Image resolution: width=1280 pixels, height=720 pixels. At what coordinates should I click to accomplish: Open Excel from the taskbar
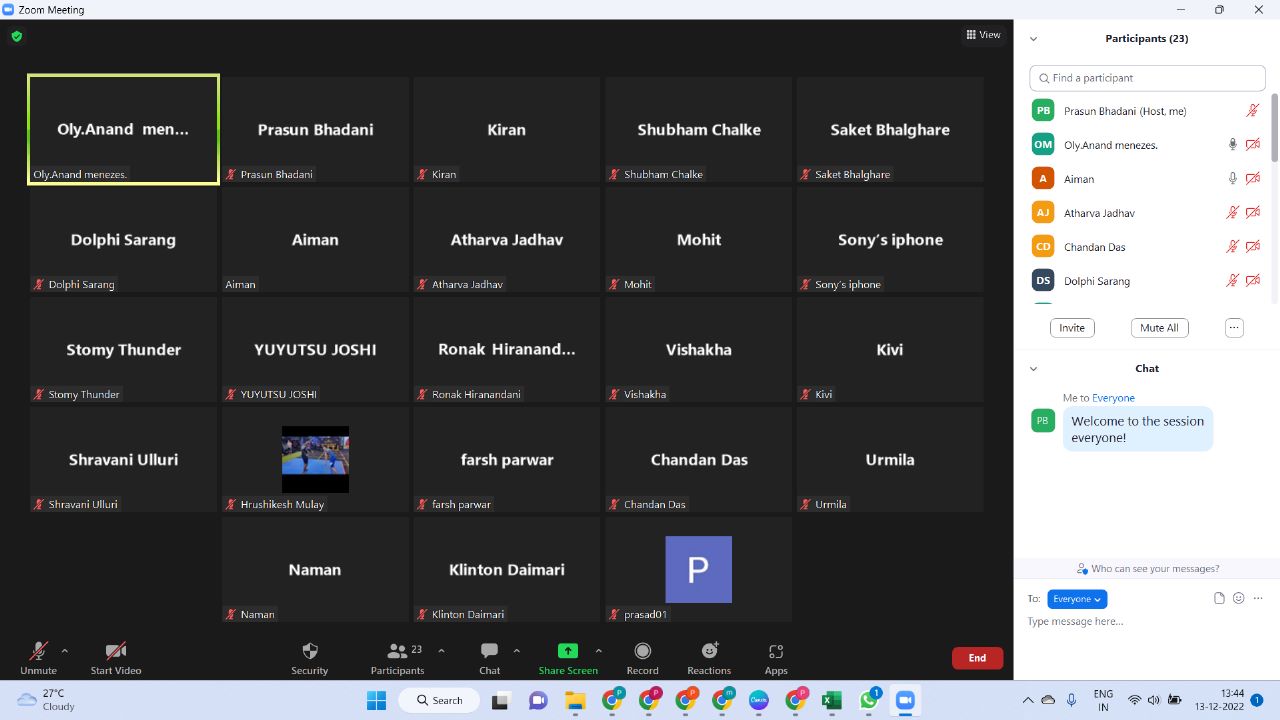tap(831, 701)
